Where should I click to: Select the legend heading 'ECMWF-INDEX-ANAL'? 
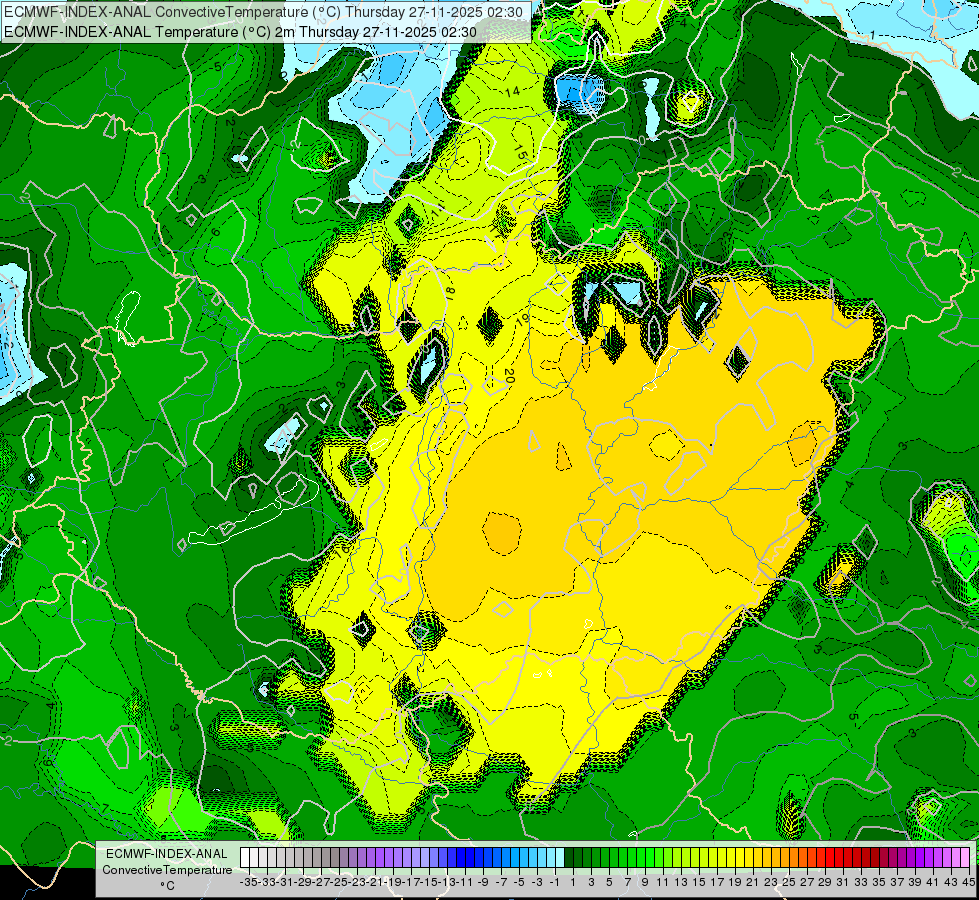[167, 854]
